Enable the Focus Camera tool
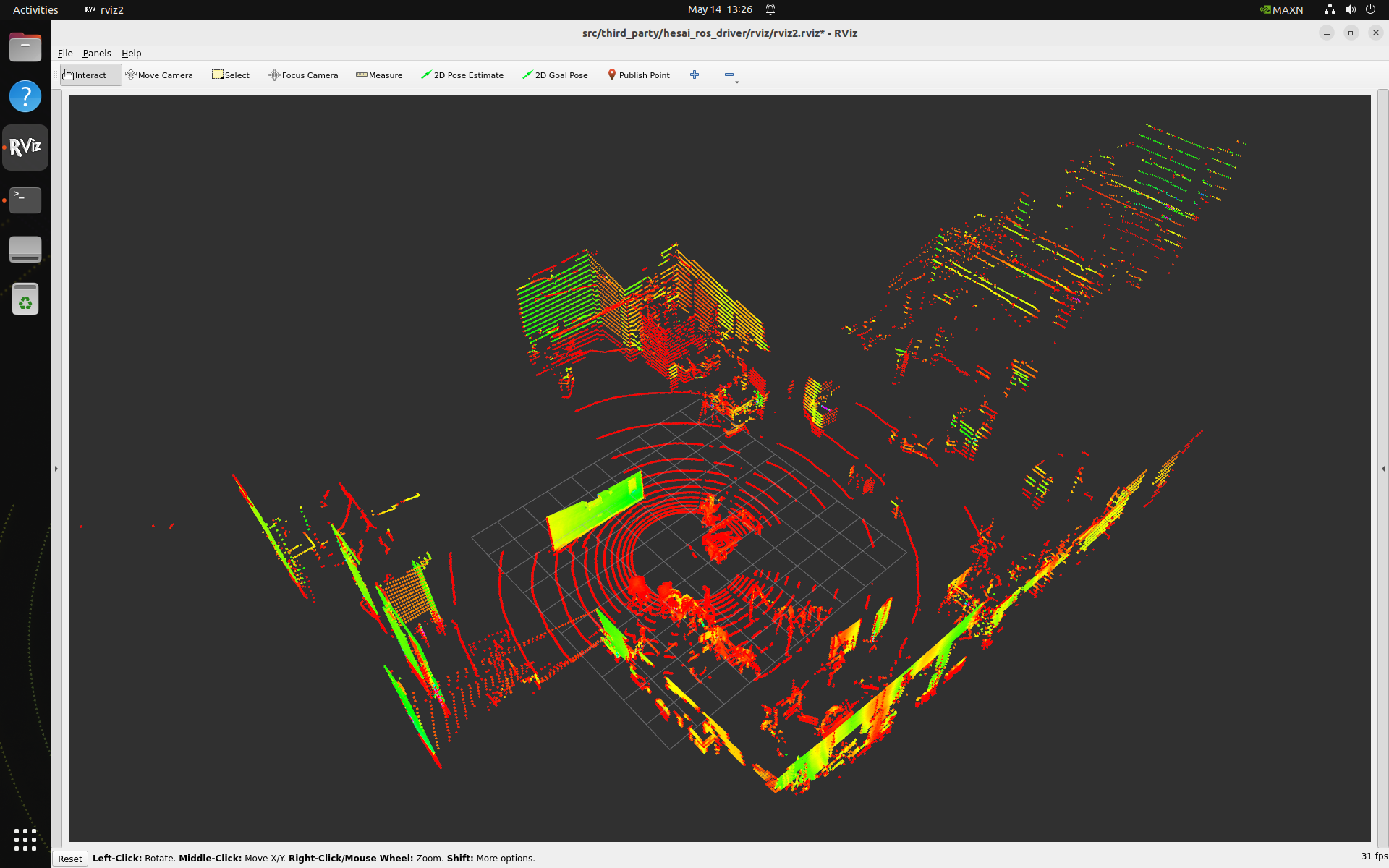 point(303,75)
